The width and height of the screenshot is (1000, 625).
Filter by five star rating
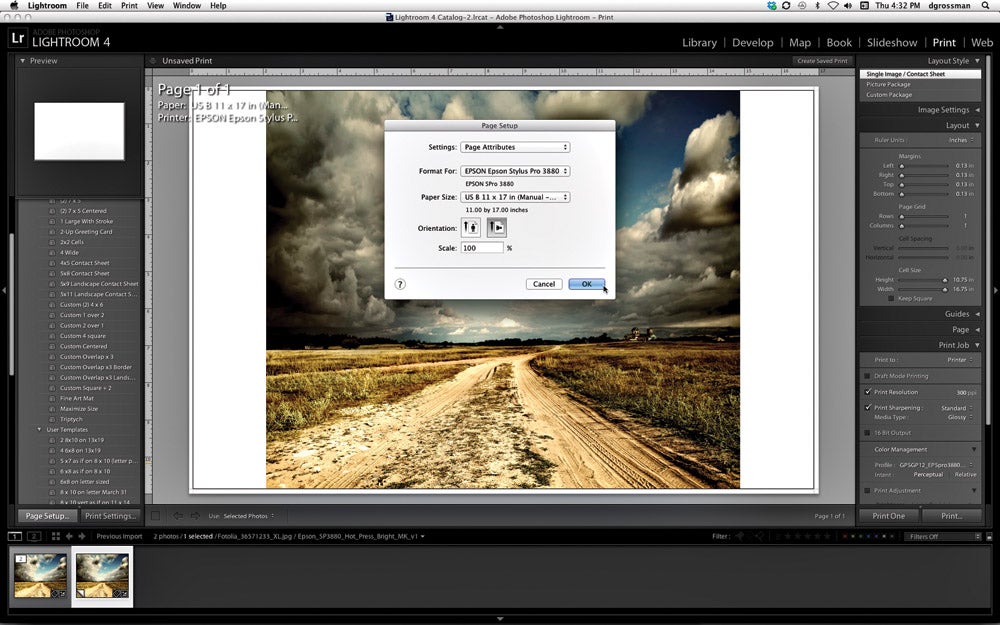(827, 536)
